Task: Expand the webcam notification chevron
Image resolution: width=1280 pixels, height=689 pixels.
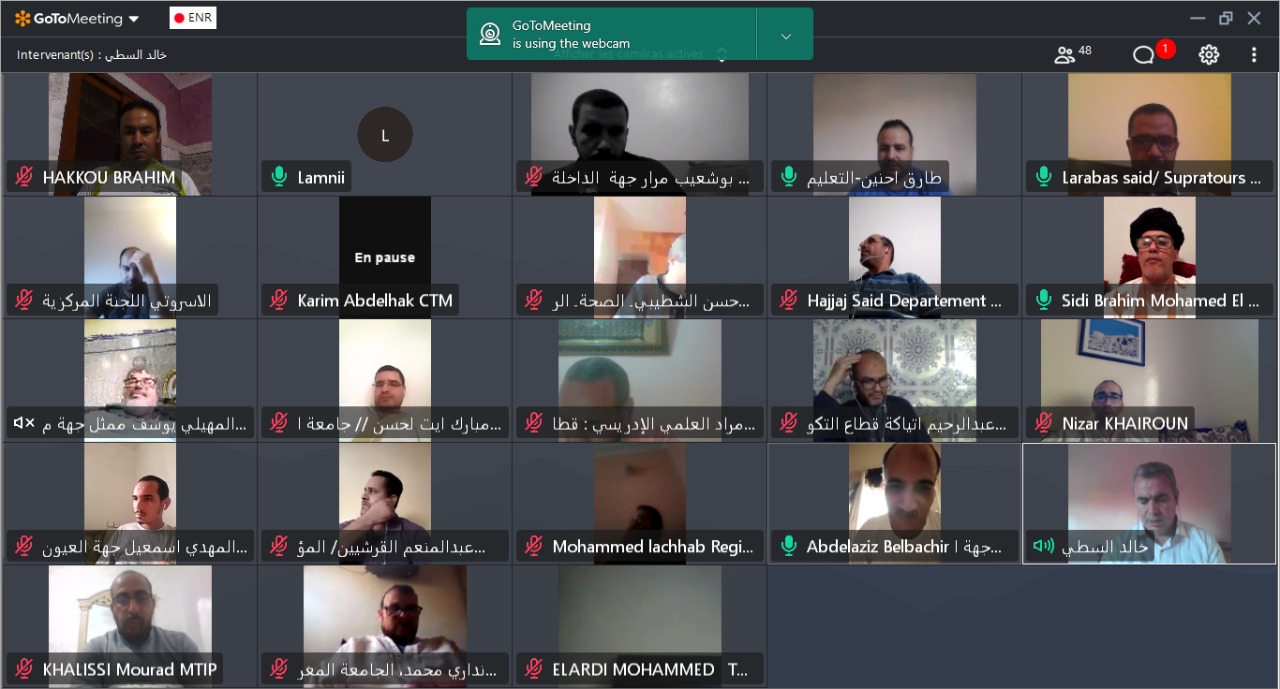Action: click(x=785, y=35)
